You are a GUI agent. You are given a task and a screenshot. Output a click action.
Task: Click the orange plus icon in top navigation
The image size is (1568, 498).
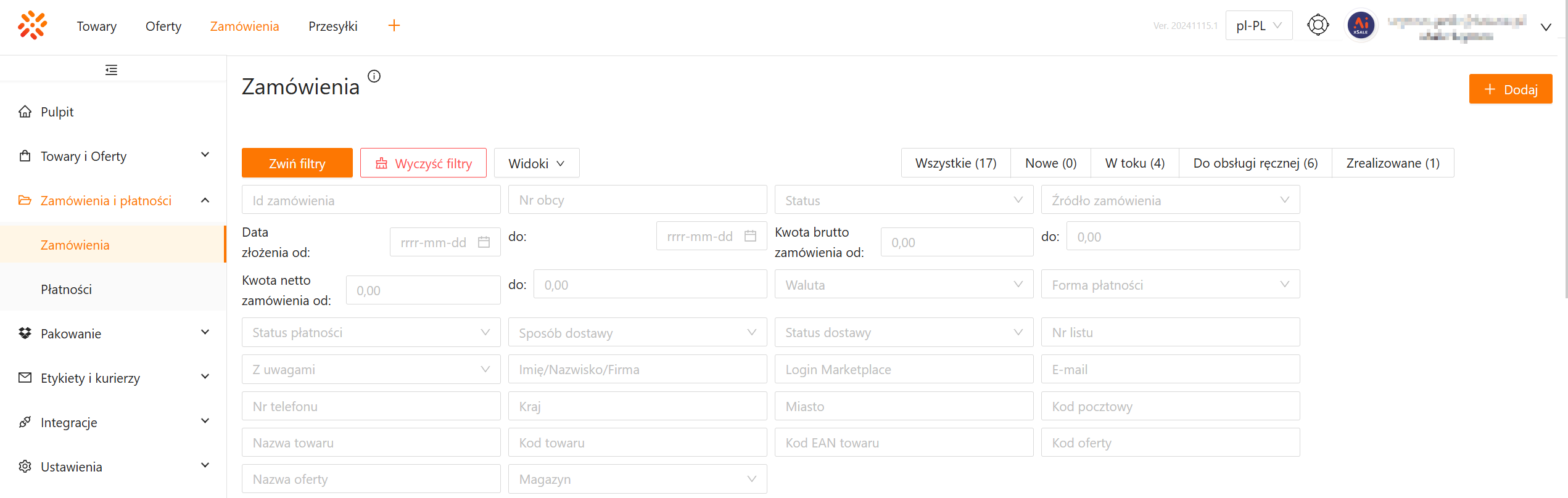pos(394,25)
